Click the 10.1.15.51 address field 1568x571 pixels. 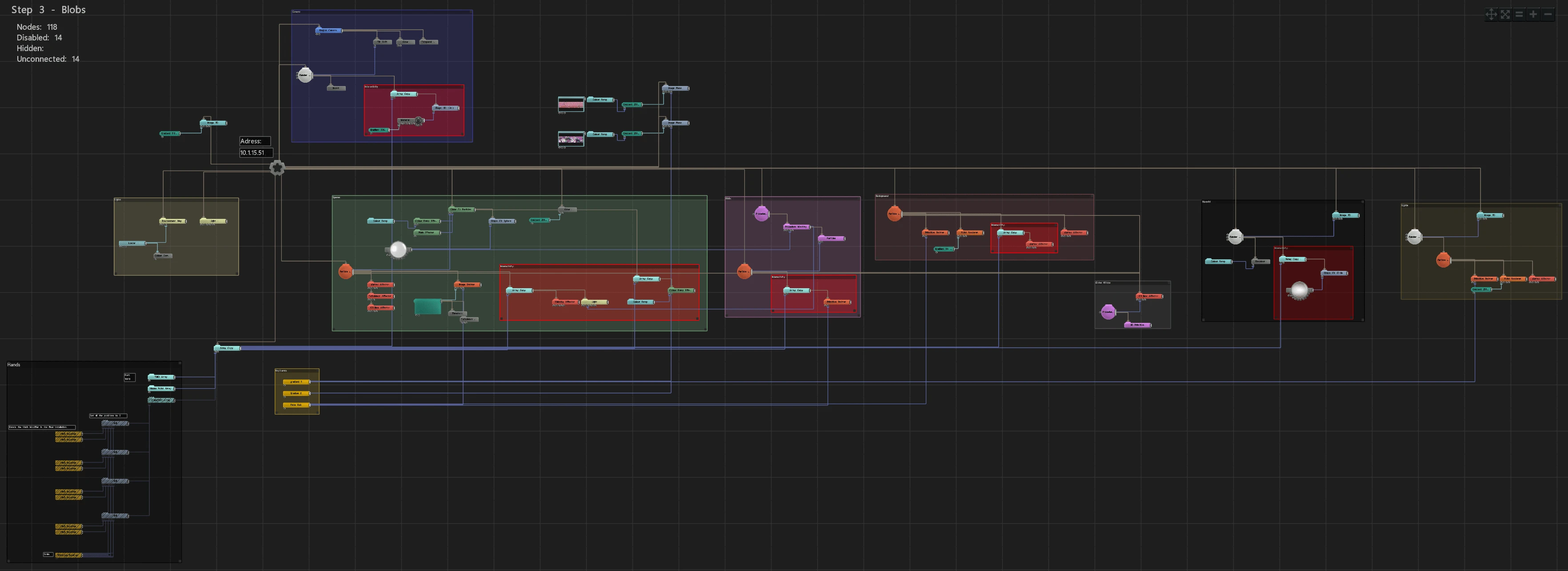point(256,153)
